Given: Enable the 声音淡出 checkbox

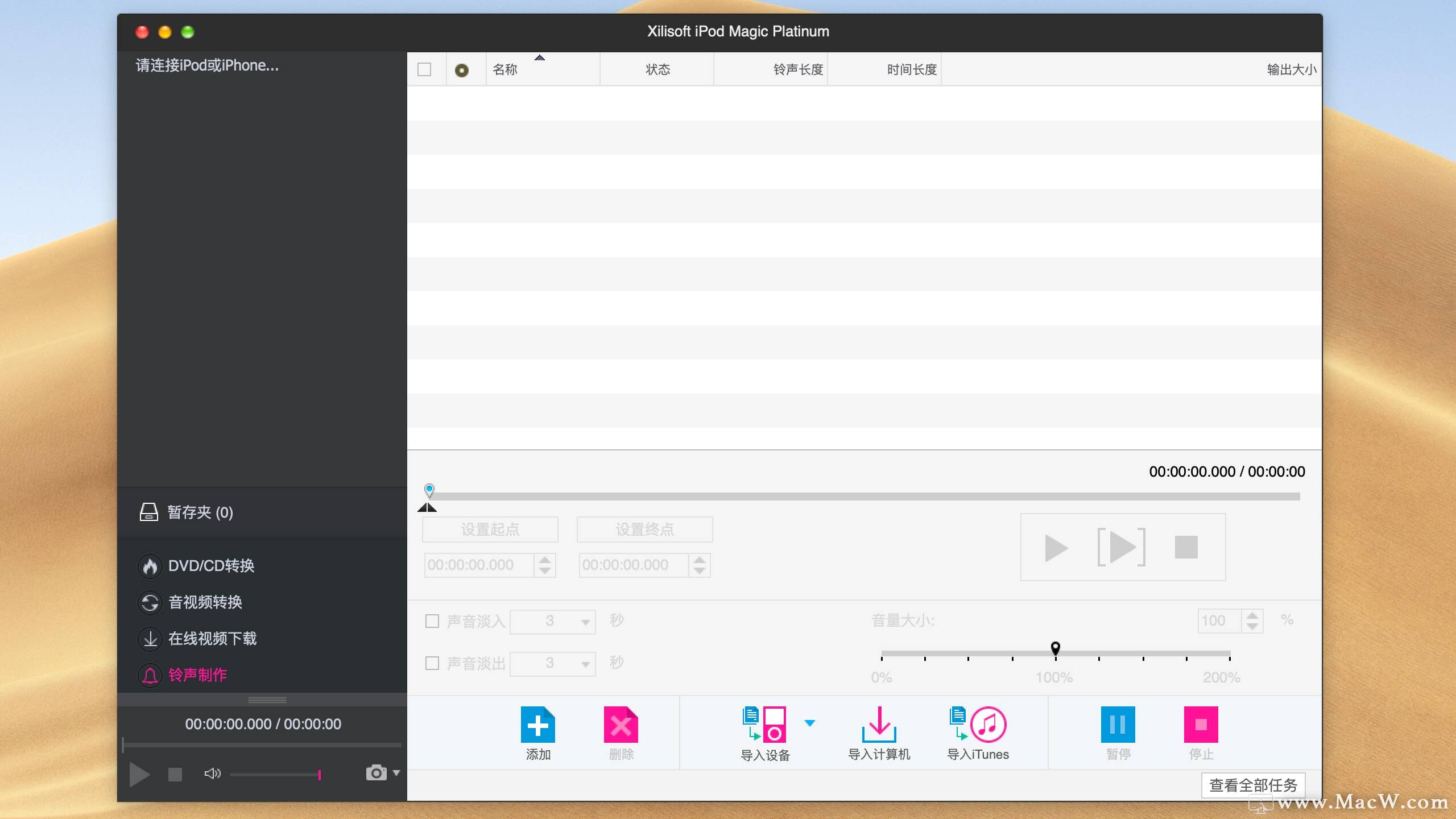Looking at the screenshot, I should pos(432,663).
